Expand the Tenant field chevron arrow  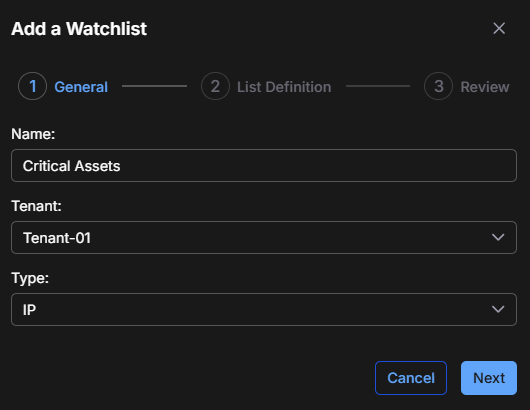pyautogui.click(x=498, y=237)
